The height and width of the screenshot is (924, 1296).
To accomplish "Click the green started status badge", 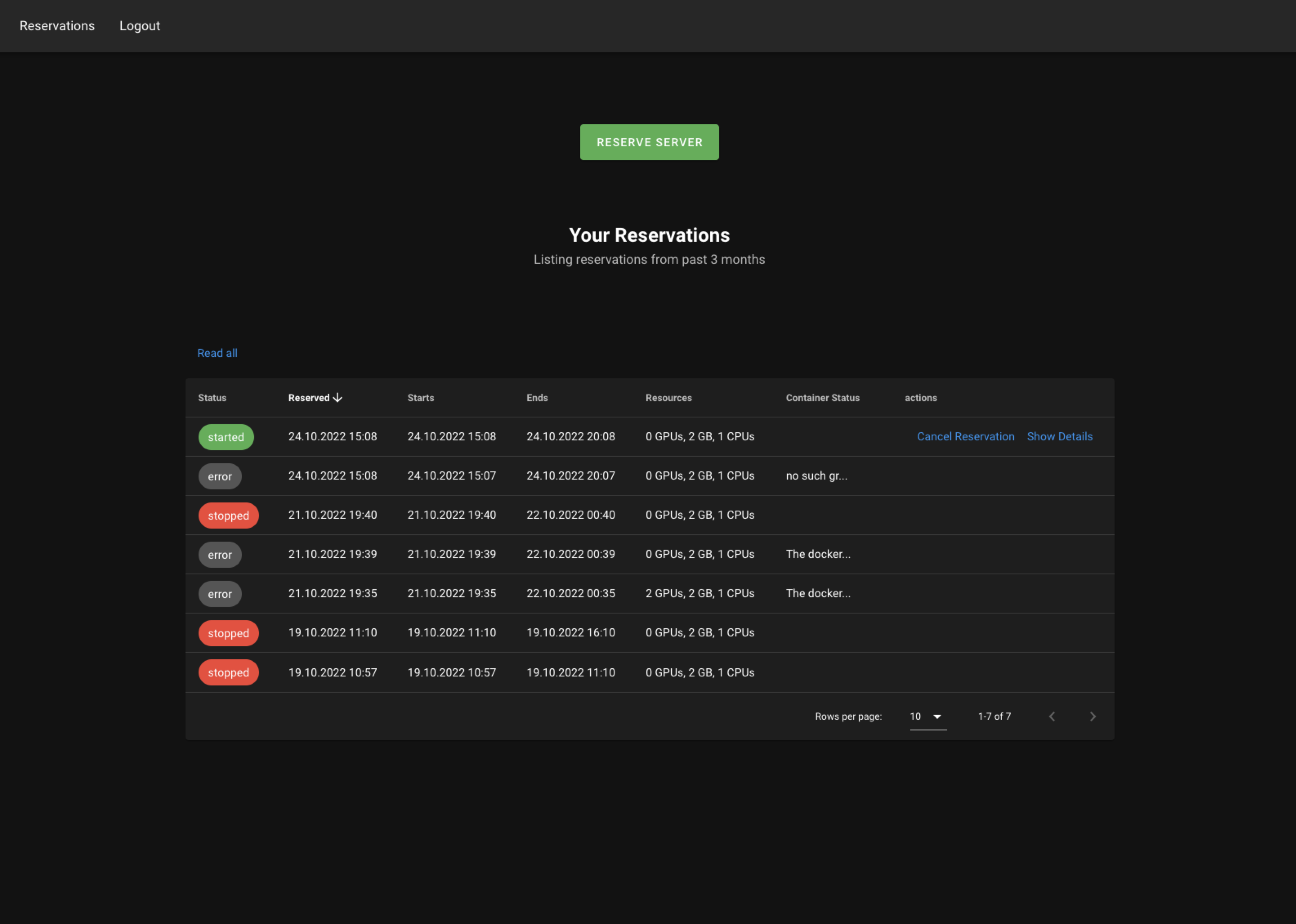I will tap(226, 437).
